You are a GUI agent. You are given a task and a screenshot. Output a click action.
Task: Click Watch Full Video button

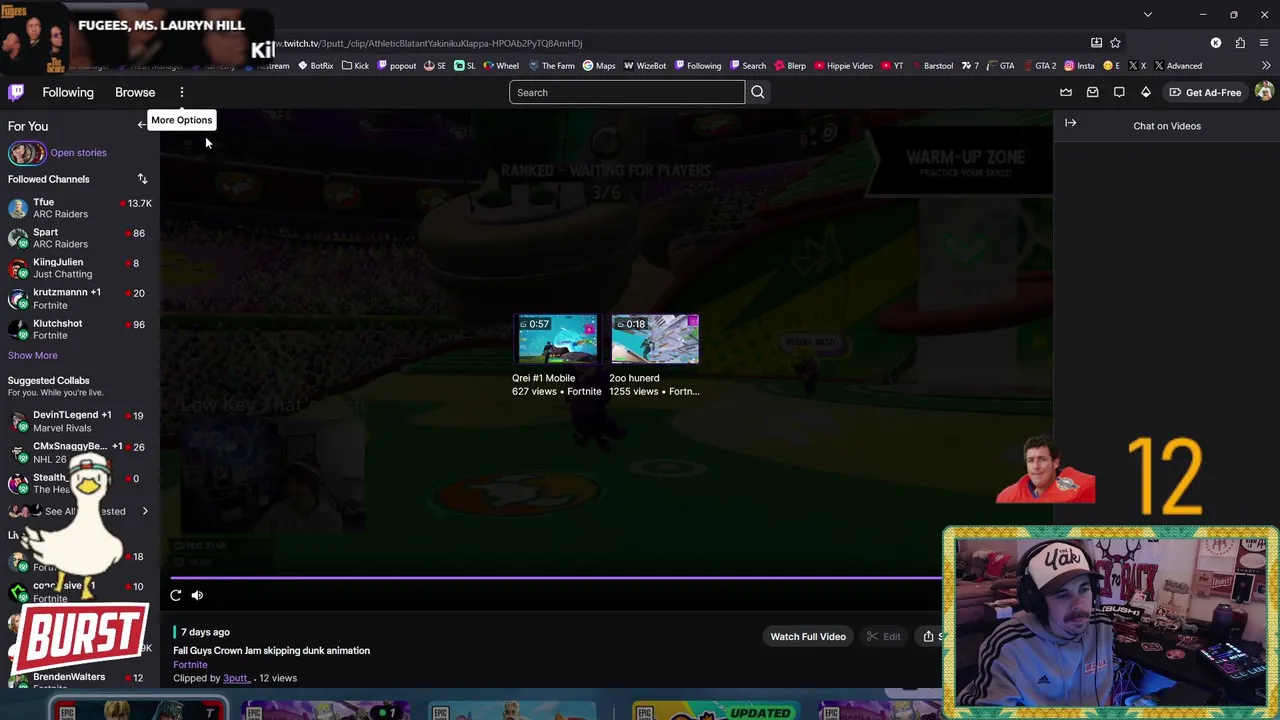click(808, 636)
